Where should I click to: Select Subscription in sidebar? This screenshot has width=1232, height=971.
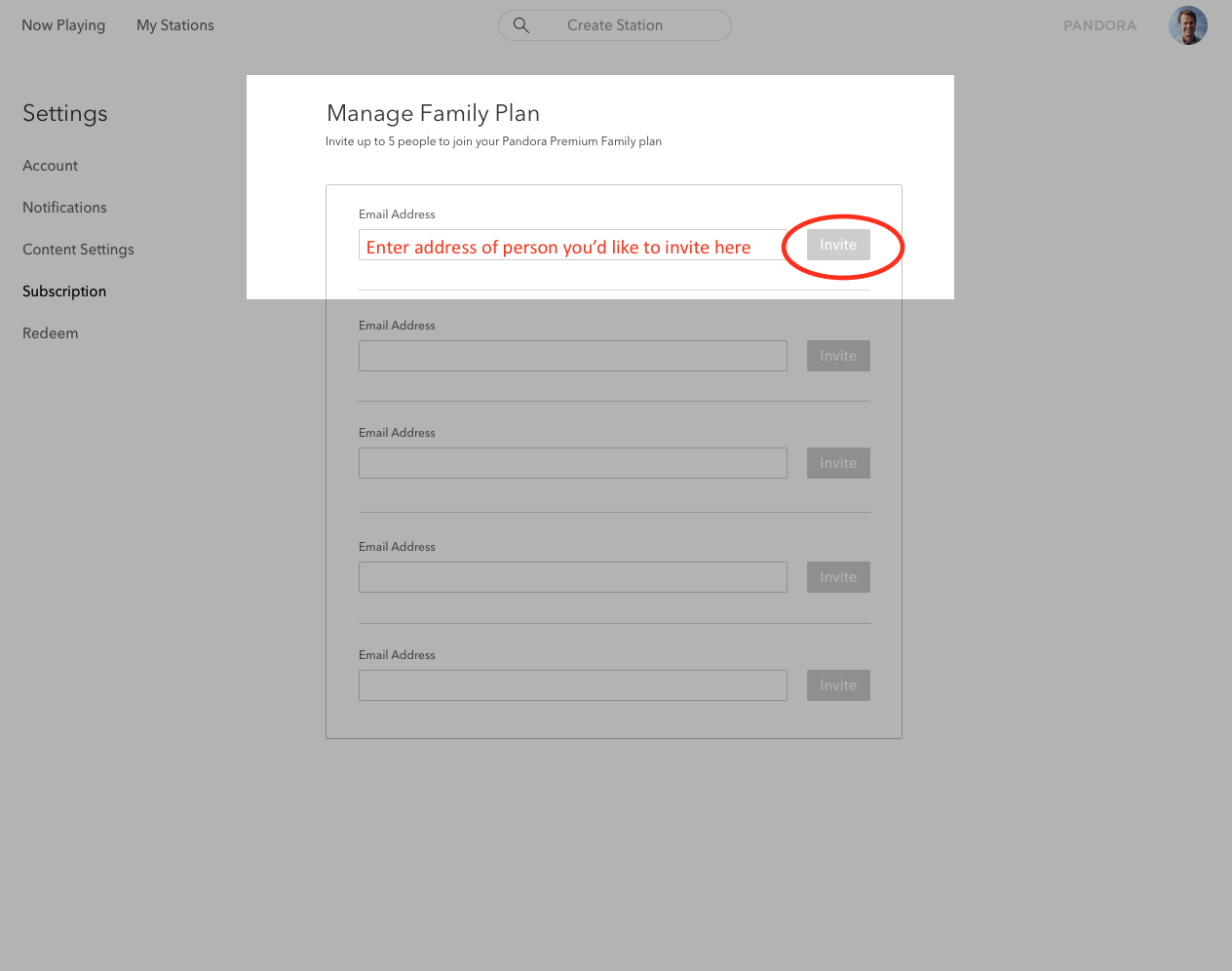tap(64, 291)
